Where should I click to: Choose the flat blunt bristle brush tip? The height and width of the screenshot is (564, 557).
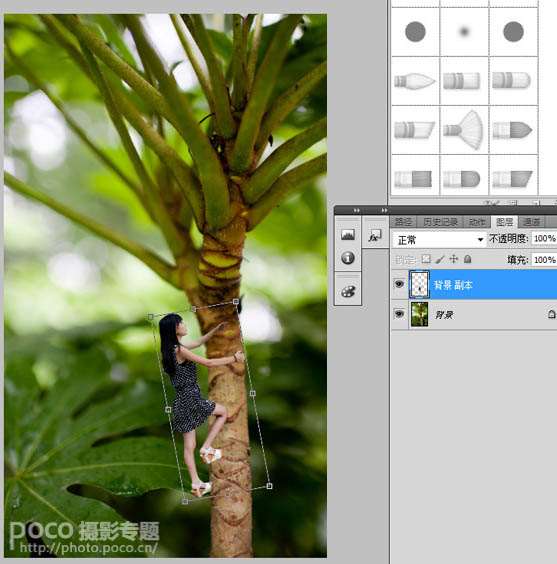(x=413, y=179)
